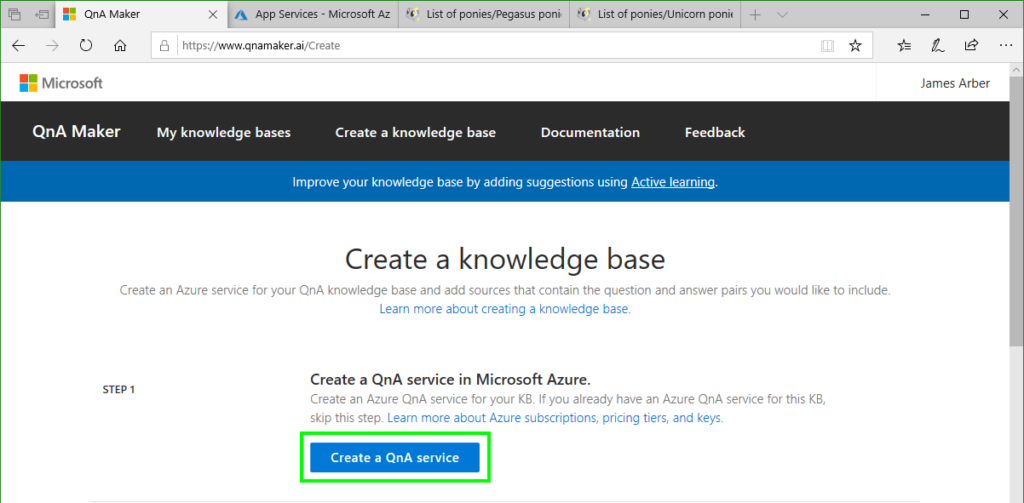Click the padlock site security icon
Image resolution: width=1024 pixels, height=503 pixels.
(165, 46)
